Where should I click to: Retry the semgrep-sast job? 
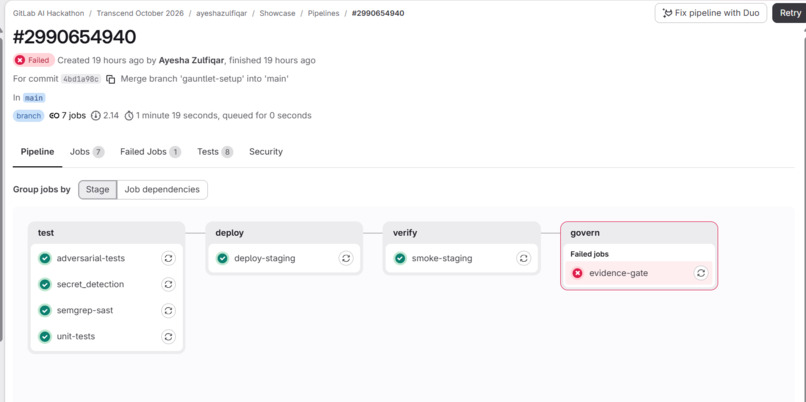[168, 310]
